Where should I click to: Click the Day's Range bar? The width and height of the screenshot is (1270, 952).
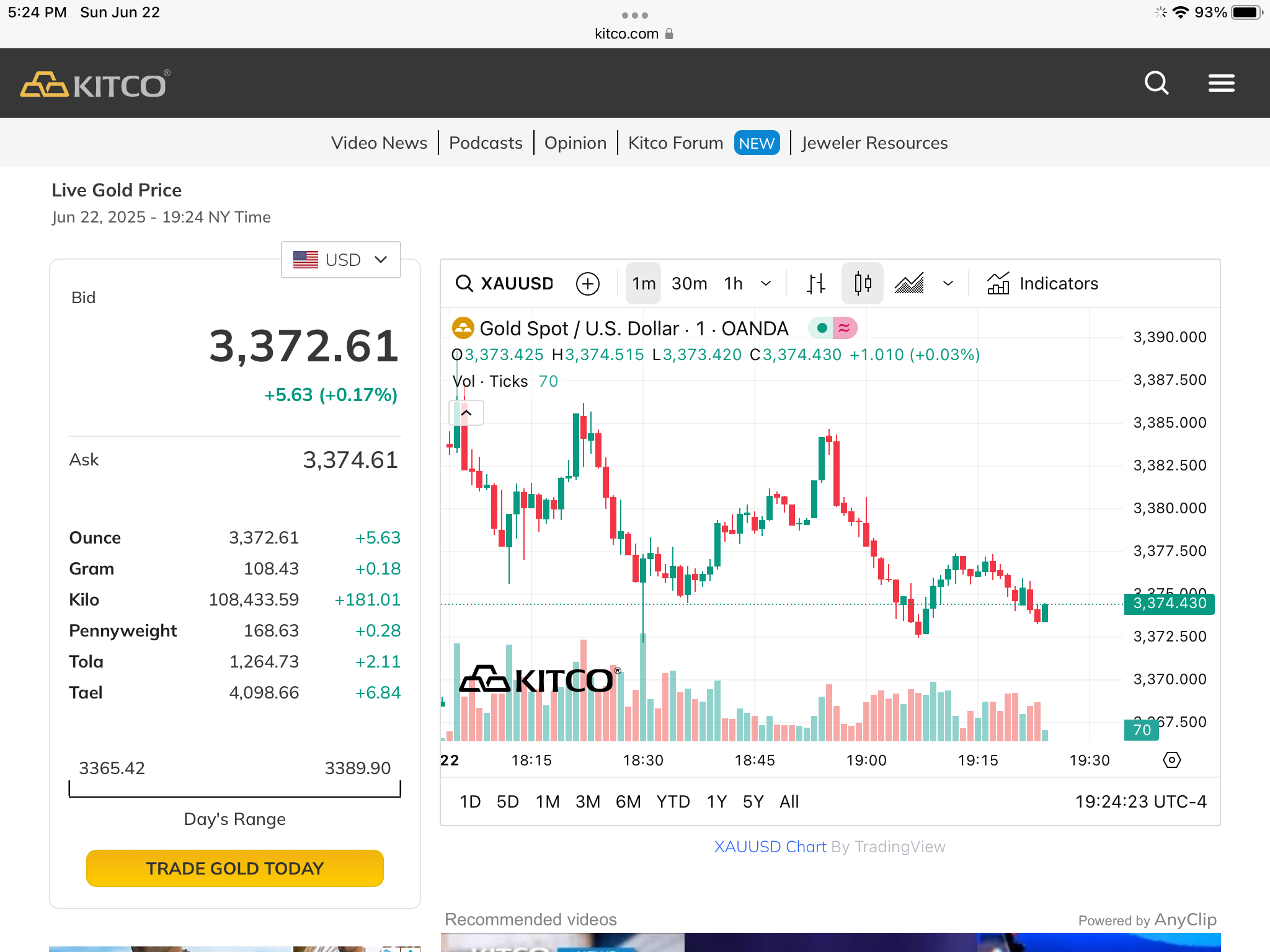pyautogui.click(x=235, y=789)
